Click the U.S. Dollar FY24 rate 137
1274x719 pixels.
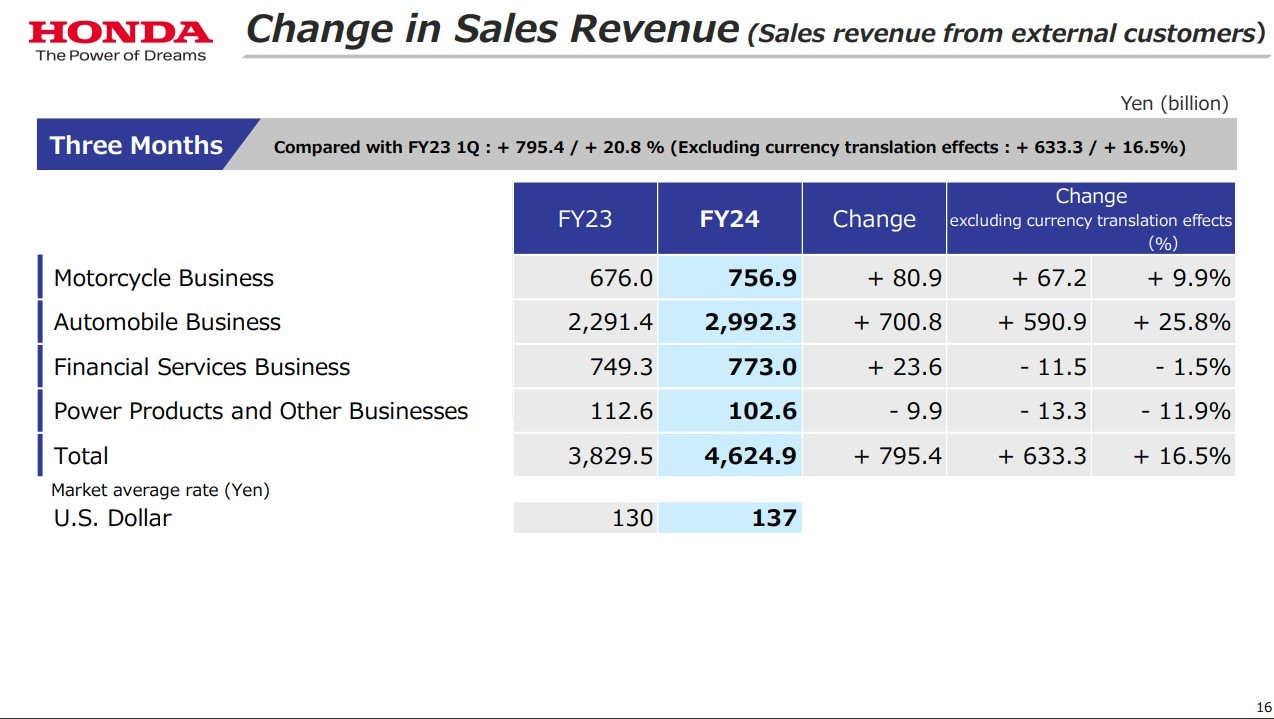tap(774, 518)
